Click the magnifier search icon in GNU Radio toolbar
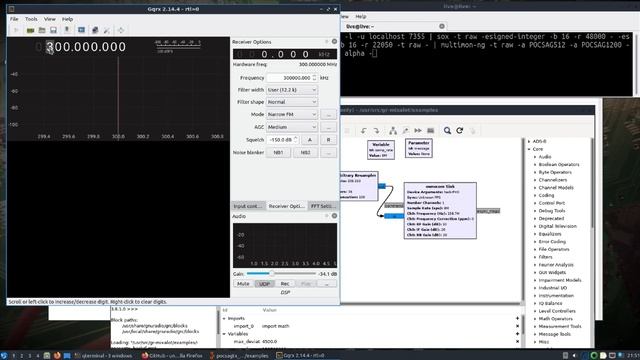640x360 pixels. (447, 131)
